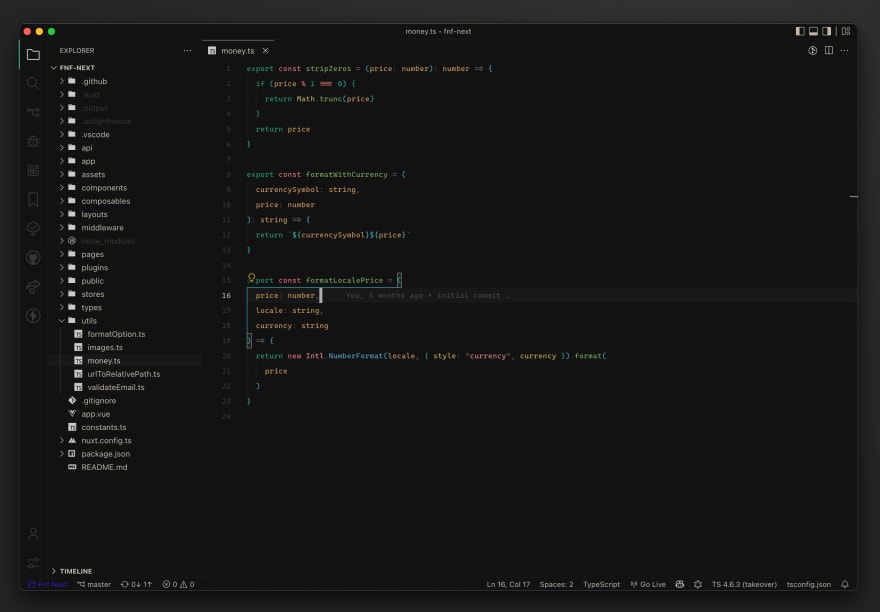Viewport: 880px width, 612px height.
Task: Click Spaces: 2 indentation setting
Action: click(556, 584)
